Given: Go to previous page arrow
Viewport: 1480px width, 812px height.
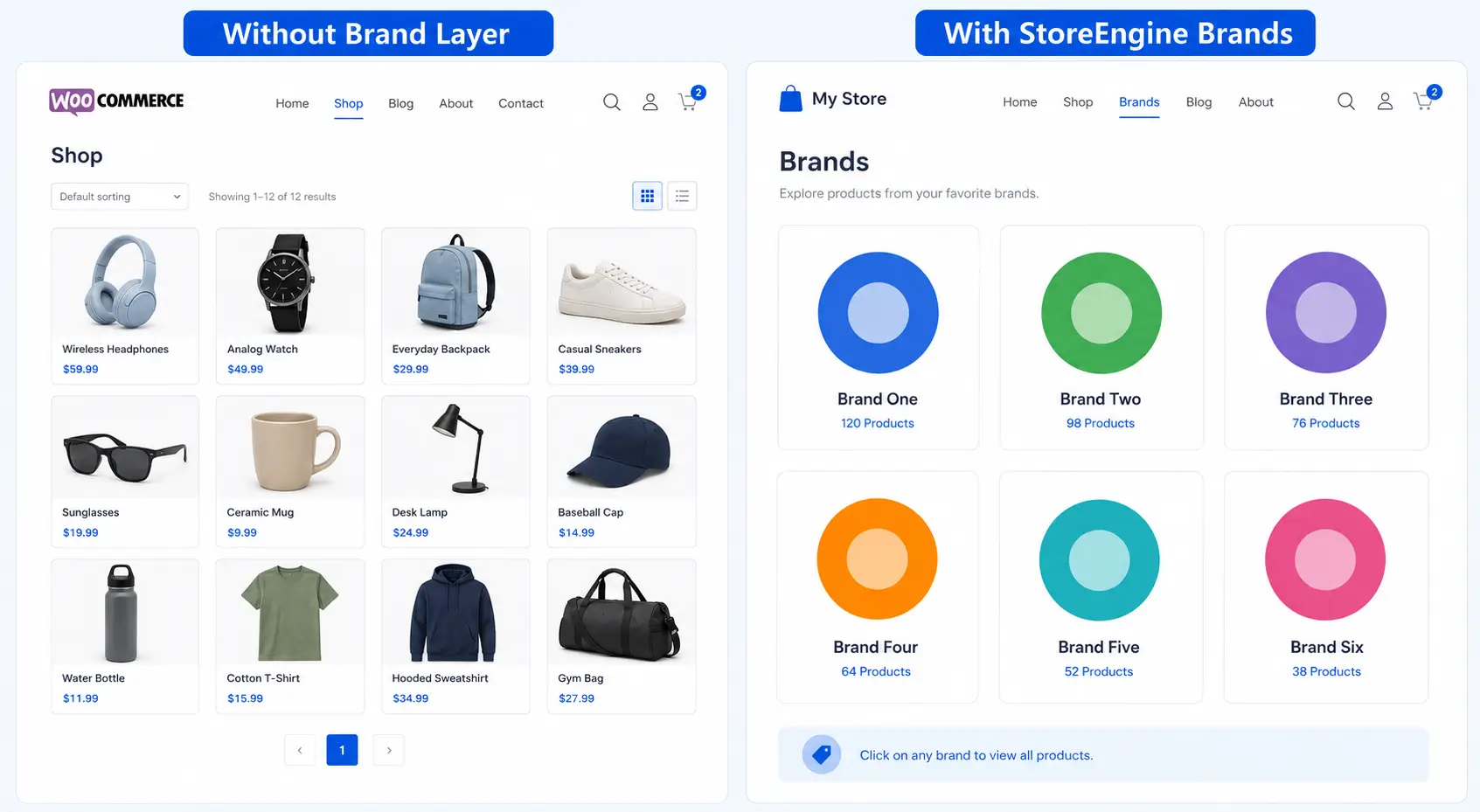Looking at the screenshot, I should coord(300,750).
